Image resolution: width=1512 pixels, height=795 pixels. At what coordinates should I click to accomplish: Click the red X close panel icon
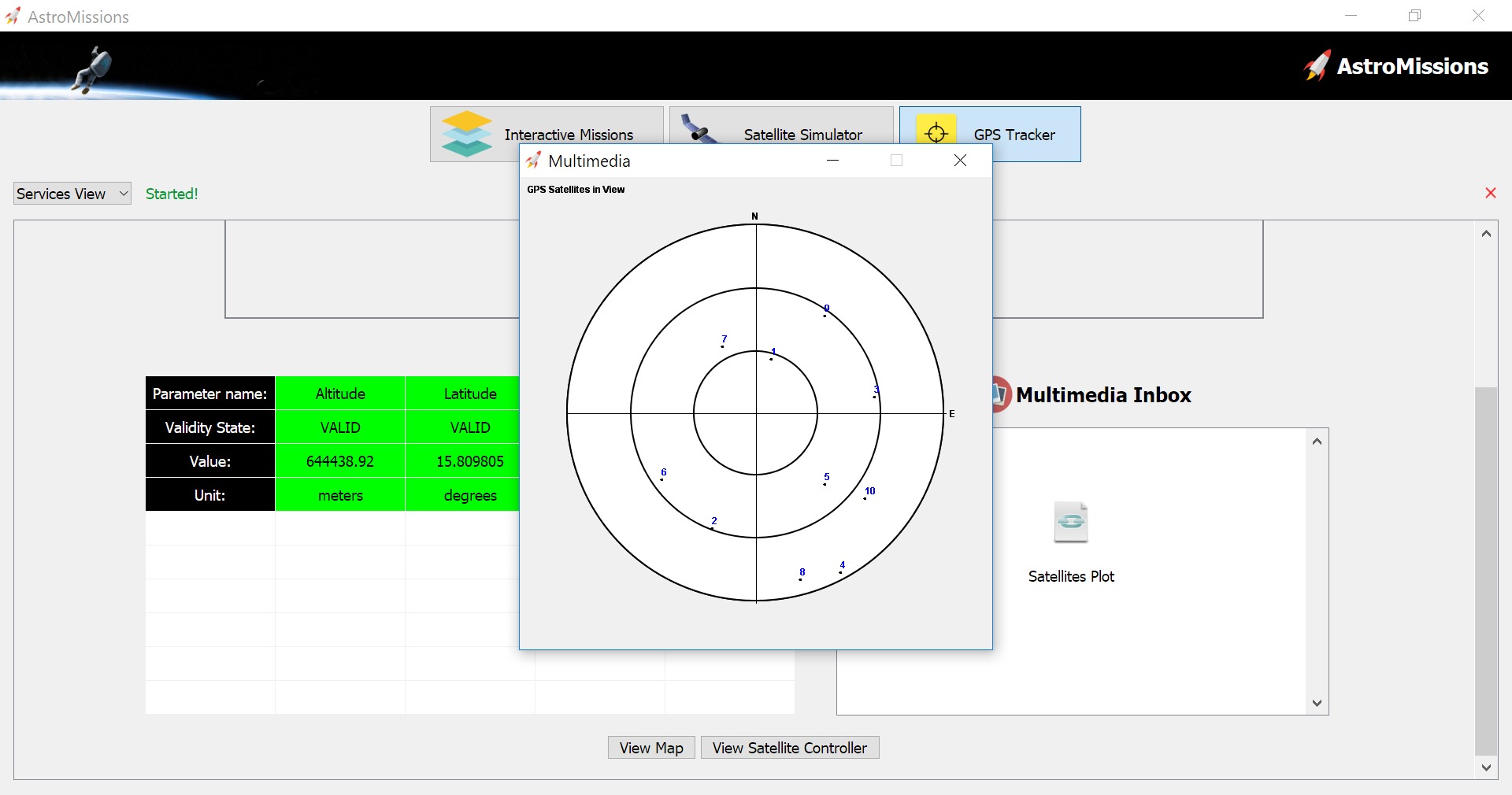(1490, 194)
